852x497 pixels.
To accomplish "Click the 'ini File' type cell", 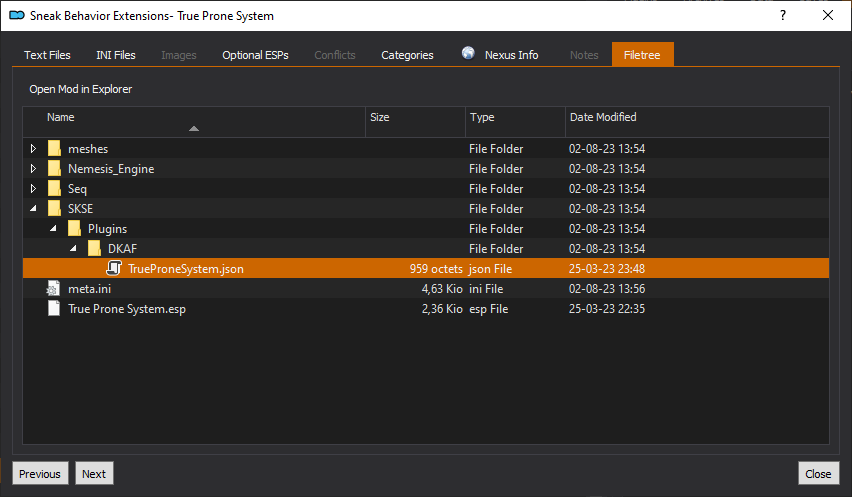I will [486, 288].
